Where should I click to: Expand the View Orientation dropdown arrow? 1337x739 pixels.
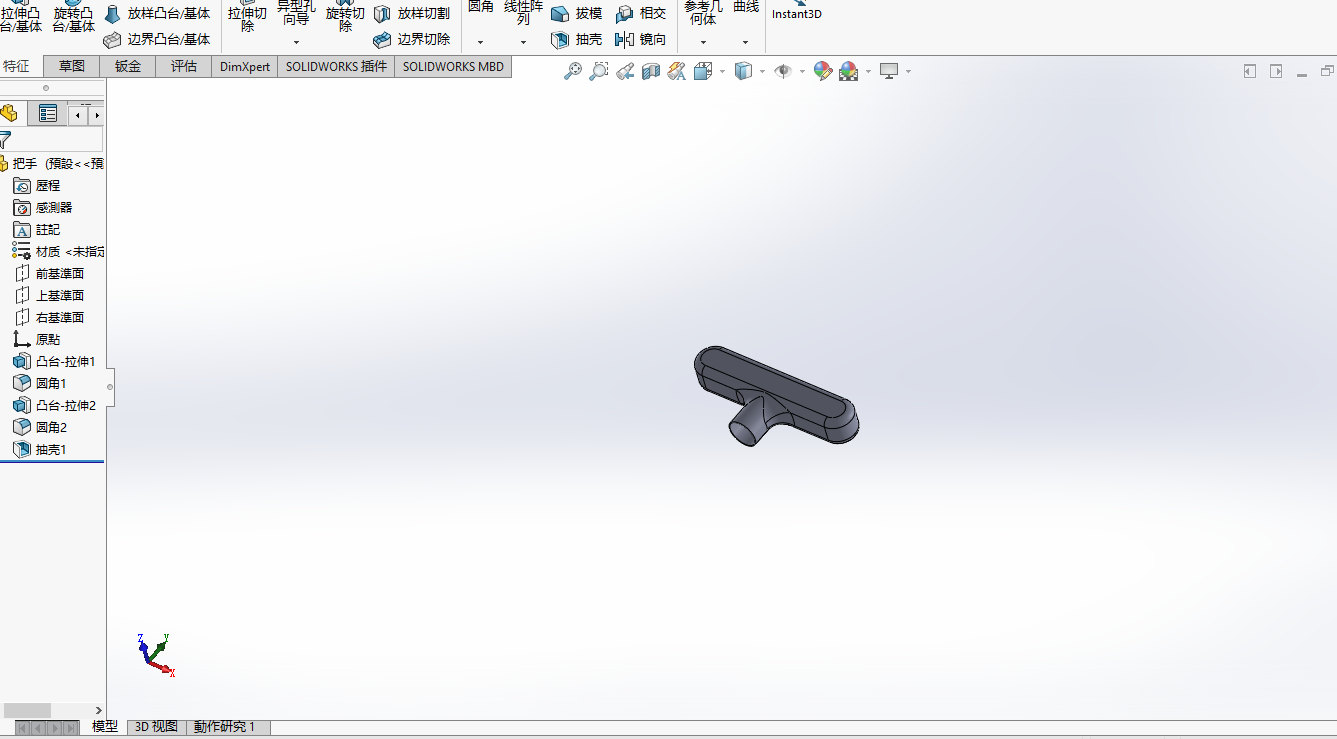point(722,71)
